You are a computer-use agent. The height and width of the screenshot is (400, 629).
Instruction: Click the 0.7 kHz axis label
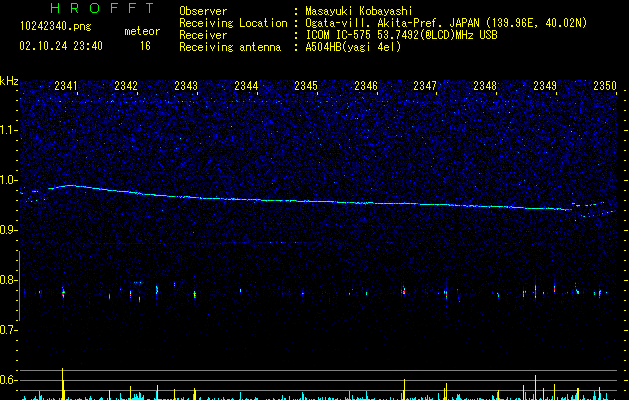8,330
